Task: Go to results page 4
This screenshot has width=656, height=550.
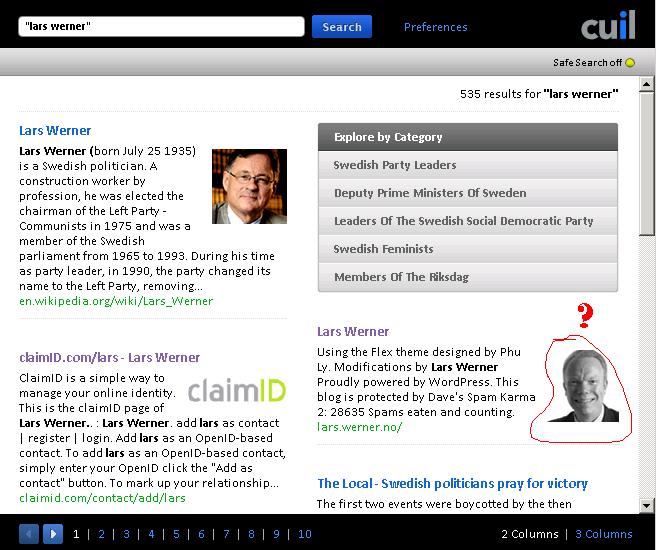Action: [151, 534]
